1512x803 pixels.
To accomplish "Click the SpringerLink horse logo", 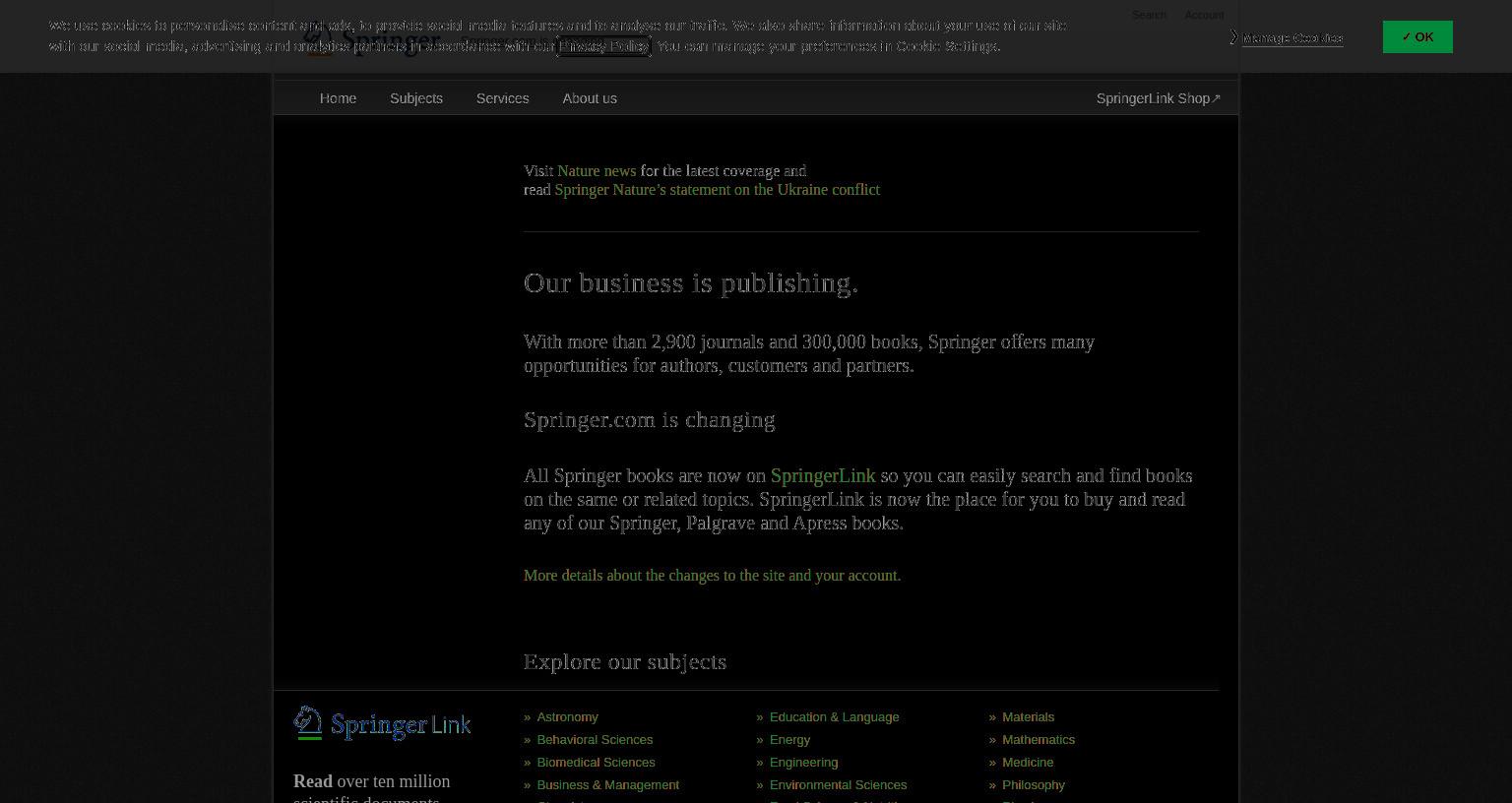I will pyautogui.click(x=382, y=723).
